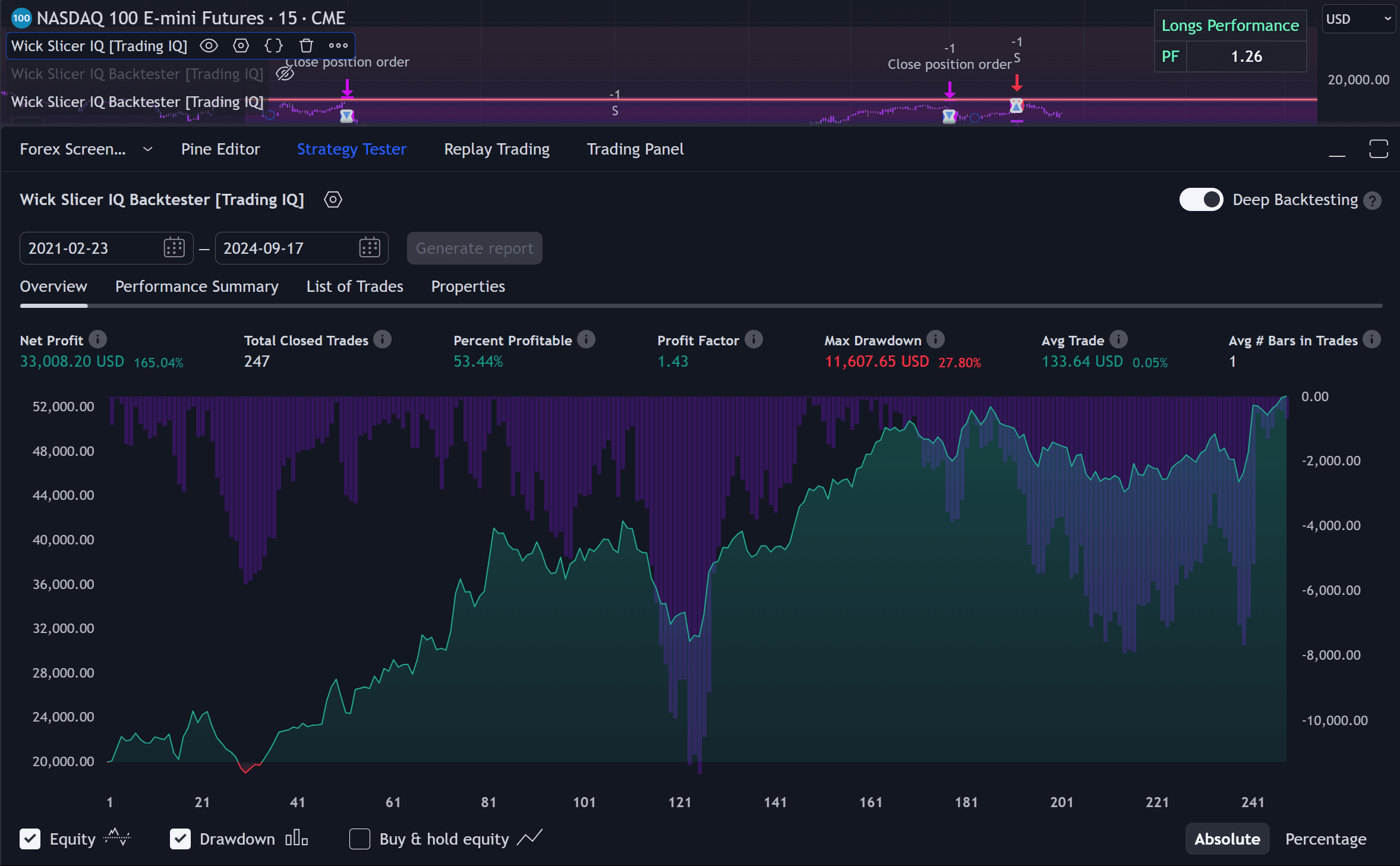Select the Overview tab

53,286
